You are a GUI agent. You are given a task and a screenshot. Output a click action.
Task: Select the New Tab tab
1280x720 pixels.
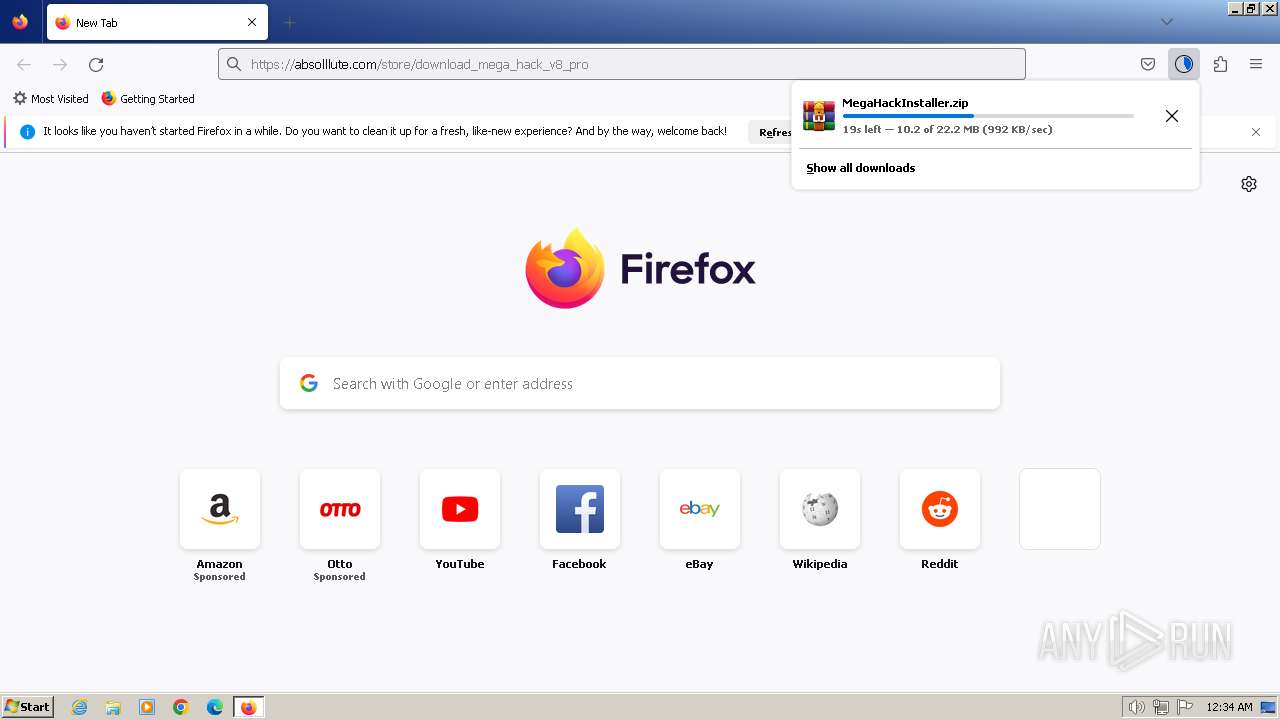pyautogui.click(x=157, y=22)
